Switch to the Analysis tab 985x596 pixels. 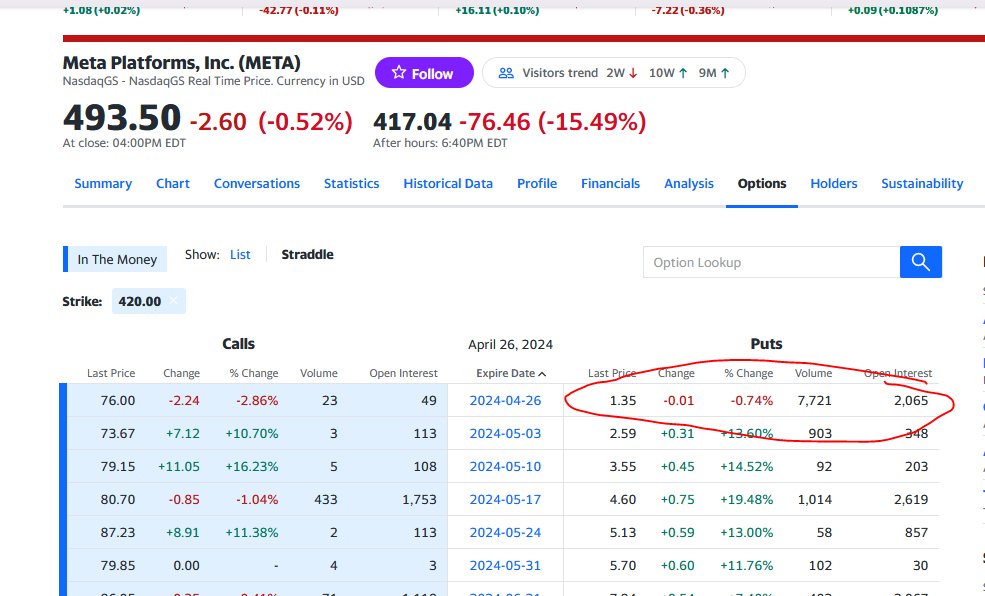pos(689,183)
